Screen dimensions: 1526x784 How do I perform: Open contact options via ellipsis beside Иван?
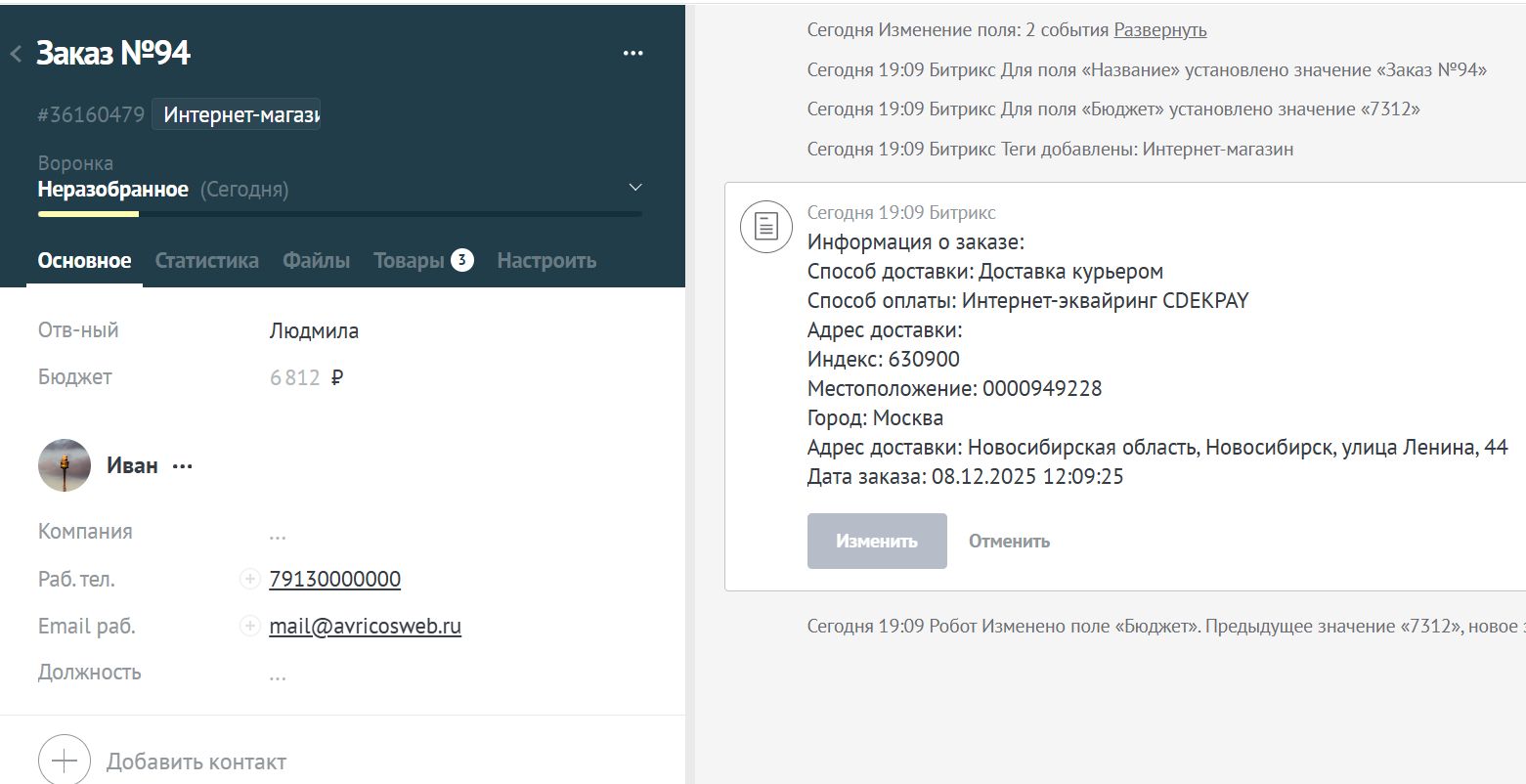(182, 466)
